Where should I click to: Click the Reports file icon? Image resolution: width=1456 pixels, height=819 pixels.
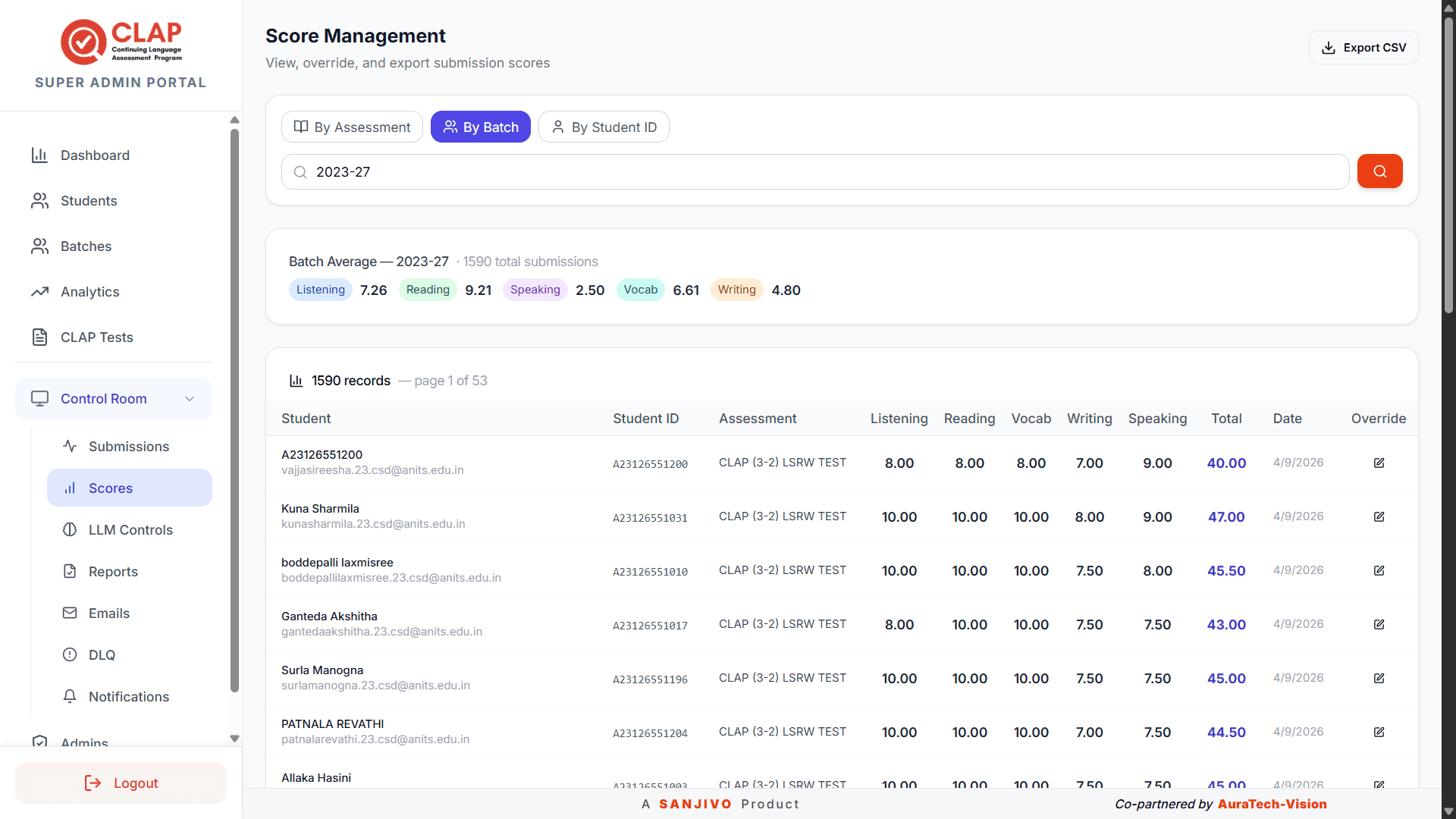(x=70, y=572)
